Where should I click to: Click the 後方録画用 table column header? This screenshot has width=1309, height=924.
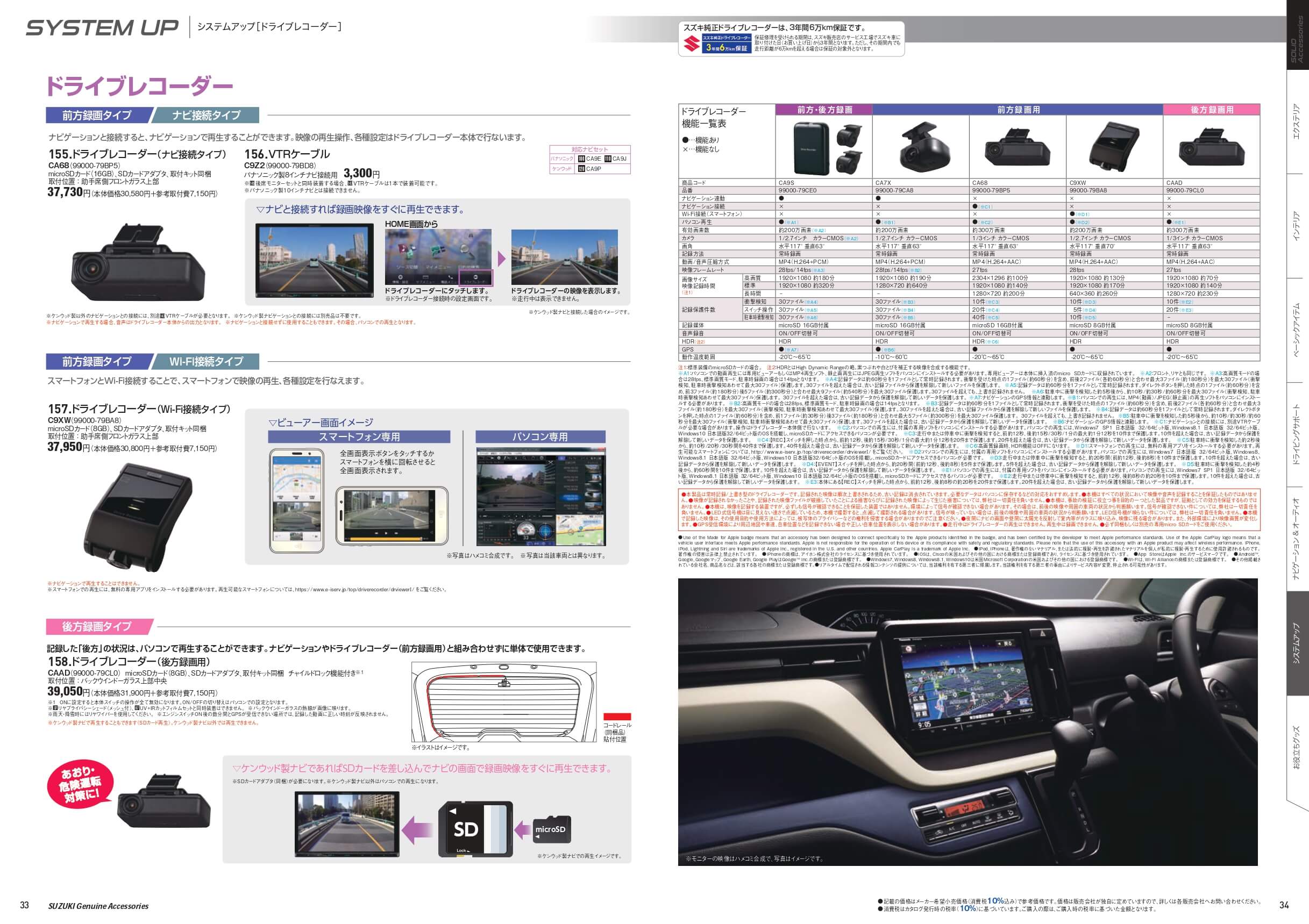[x=1212, y=109]
